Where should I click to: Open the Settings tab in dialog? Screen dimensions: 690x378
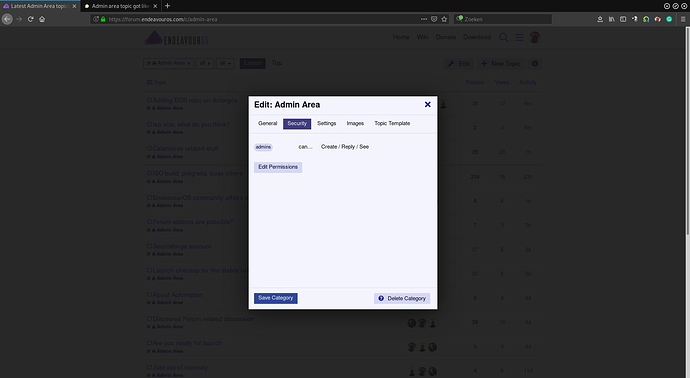coord(327,124)
